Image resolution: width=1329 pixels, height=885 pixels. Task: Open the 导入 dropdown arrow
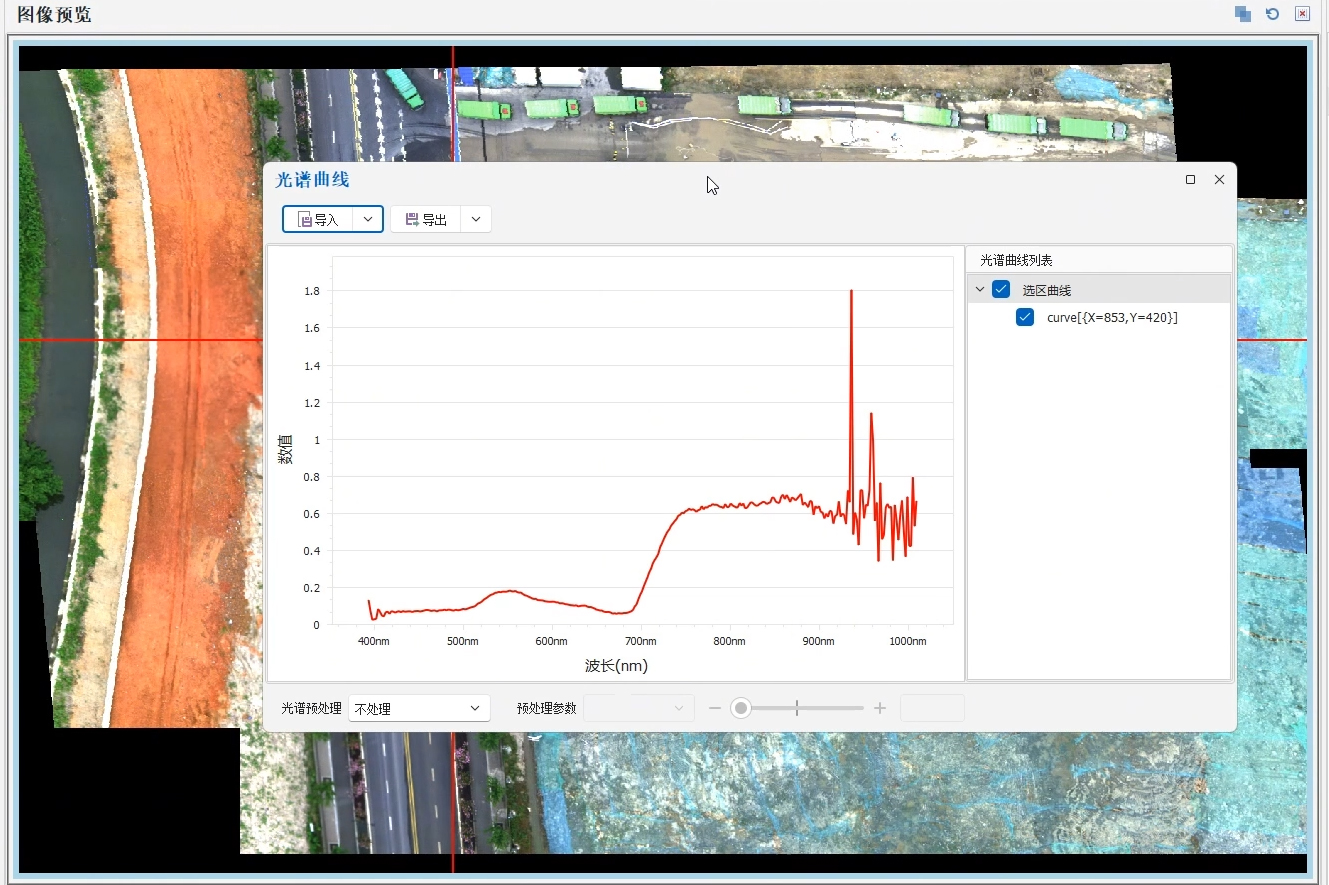click(368, 220)
